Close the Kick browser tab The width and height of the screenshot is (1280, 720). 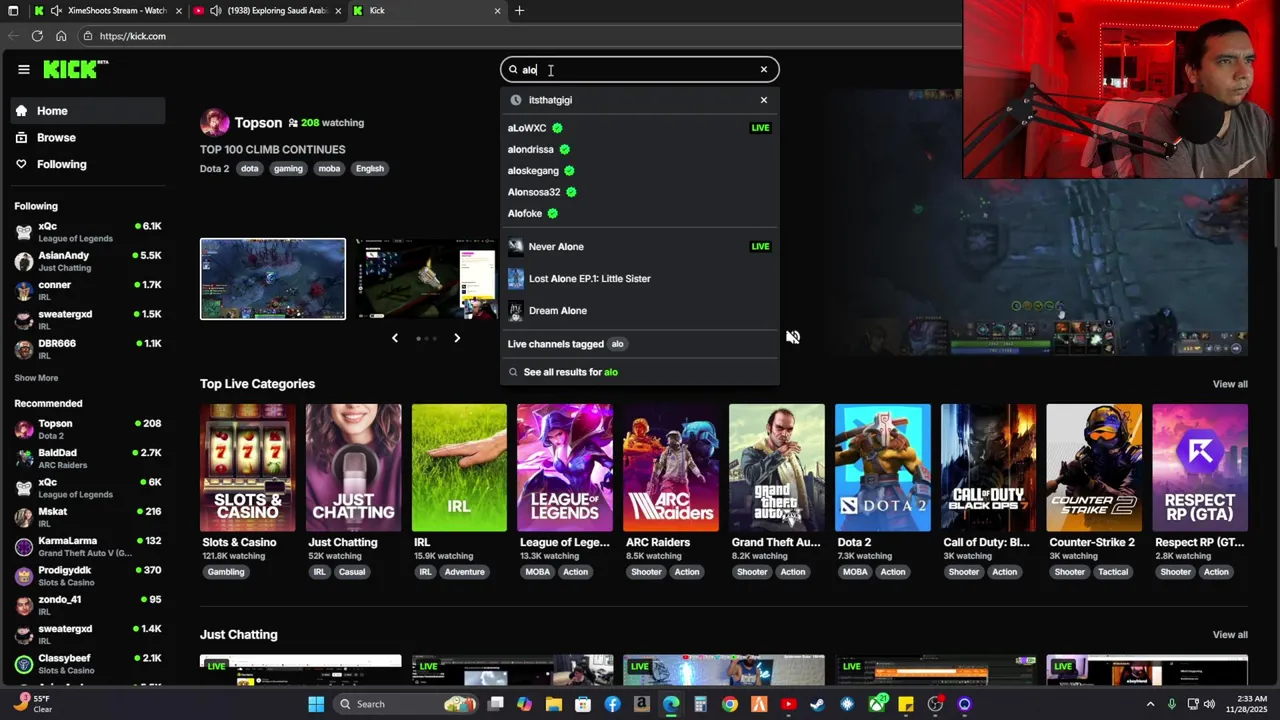tap(497, 11)
